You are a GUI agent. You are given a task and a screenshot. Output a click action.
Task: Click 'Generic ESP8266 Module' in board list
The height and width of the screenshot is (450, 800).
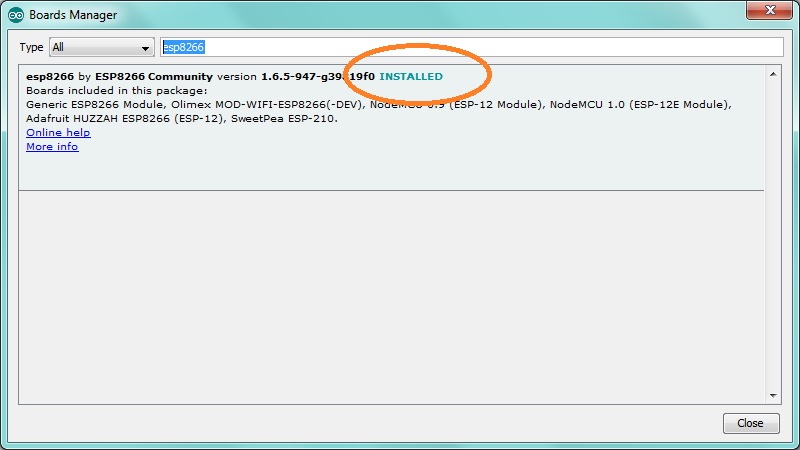tap(95, 105)
